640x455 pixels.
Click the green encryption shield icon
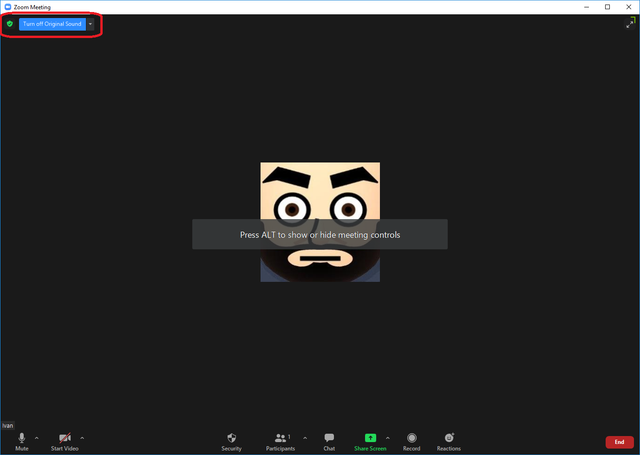click(10, 23)
